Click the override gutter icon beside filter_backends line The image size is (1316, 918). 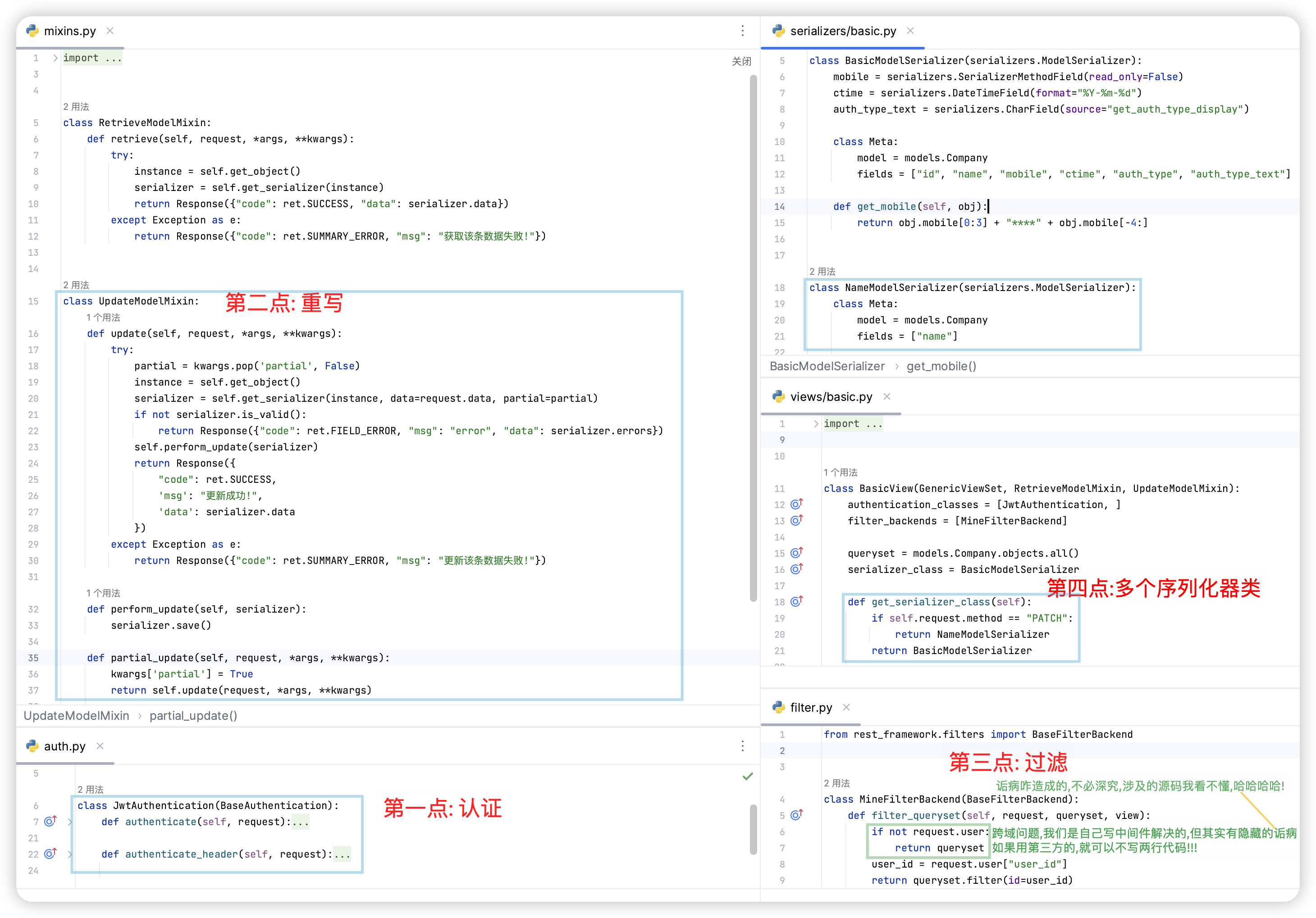796,520
